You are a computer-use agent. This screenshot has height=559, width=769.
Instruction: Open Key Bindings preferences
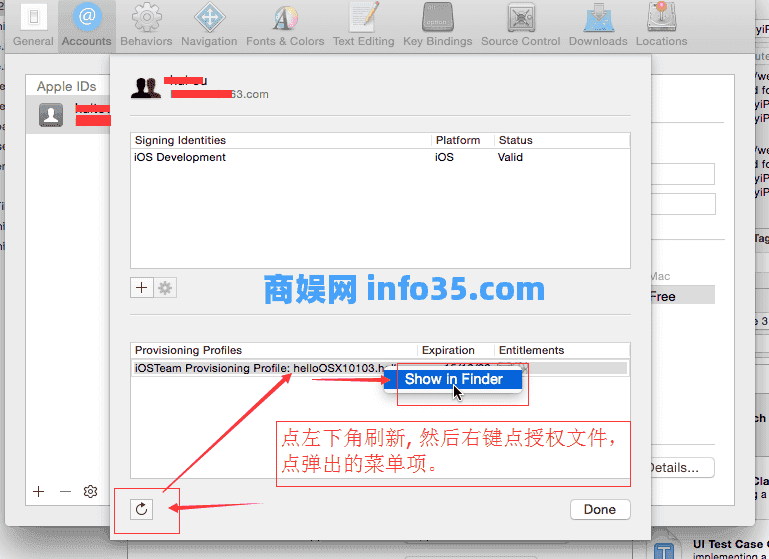[x=437, y=25]
